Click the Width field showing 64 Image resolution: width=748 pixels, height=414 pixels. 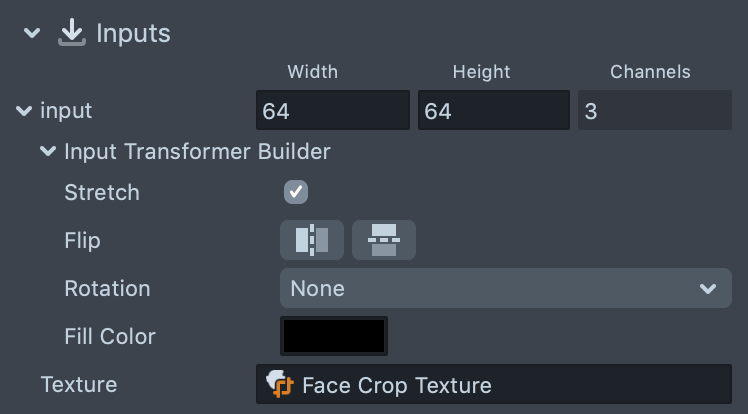(x=333, y=111)
